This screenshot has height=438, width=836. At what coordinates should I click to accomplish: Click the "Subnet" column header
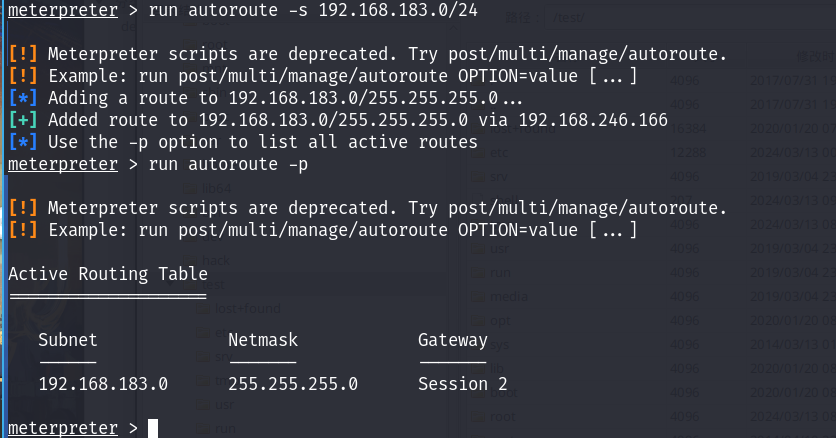coord(68,340)
